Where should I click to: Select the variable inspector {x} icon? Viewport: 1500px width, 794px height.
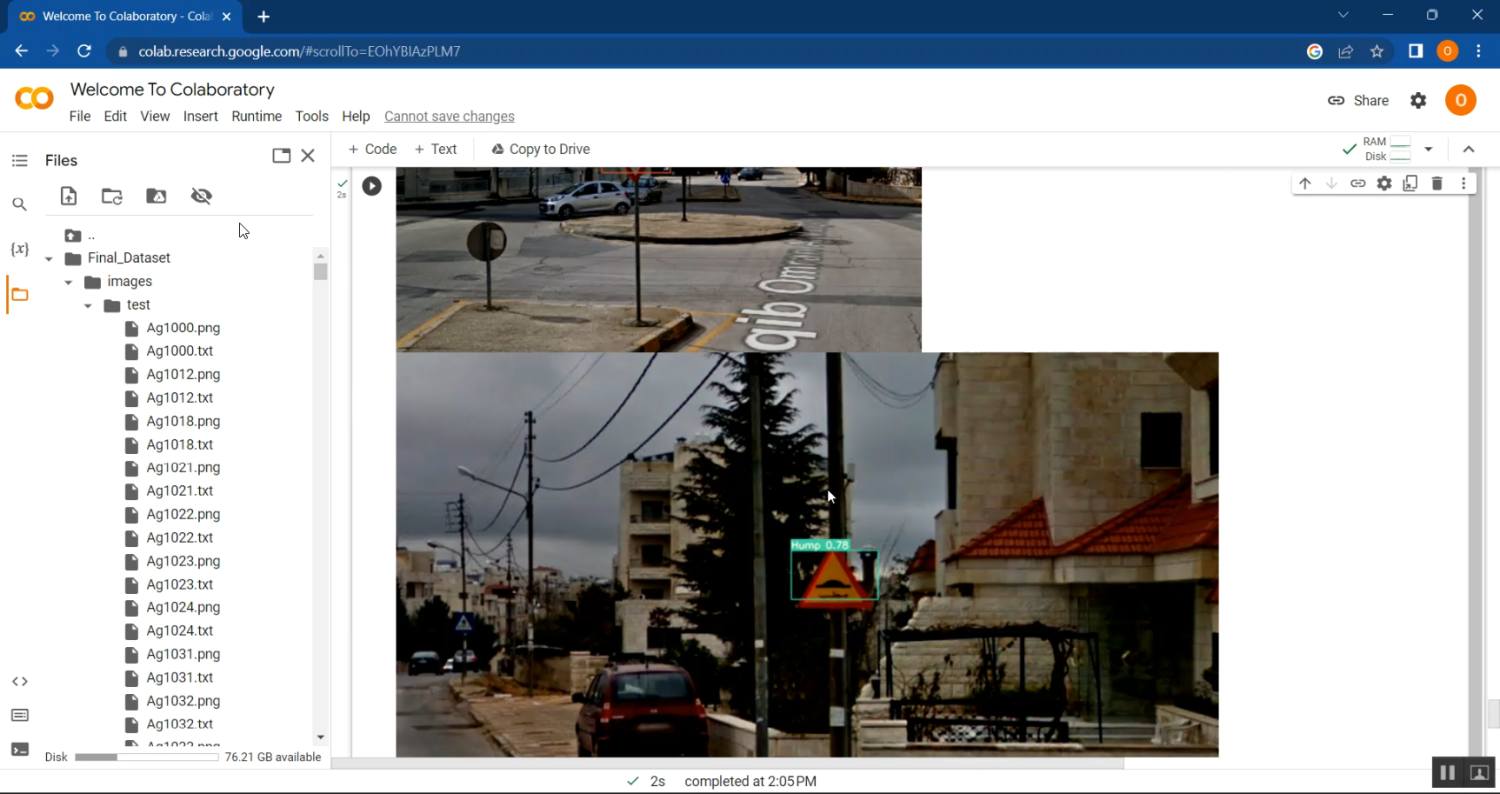(19, 249)
